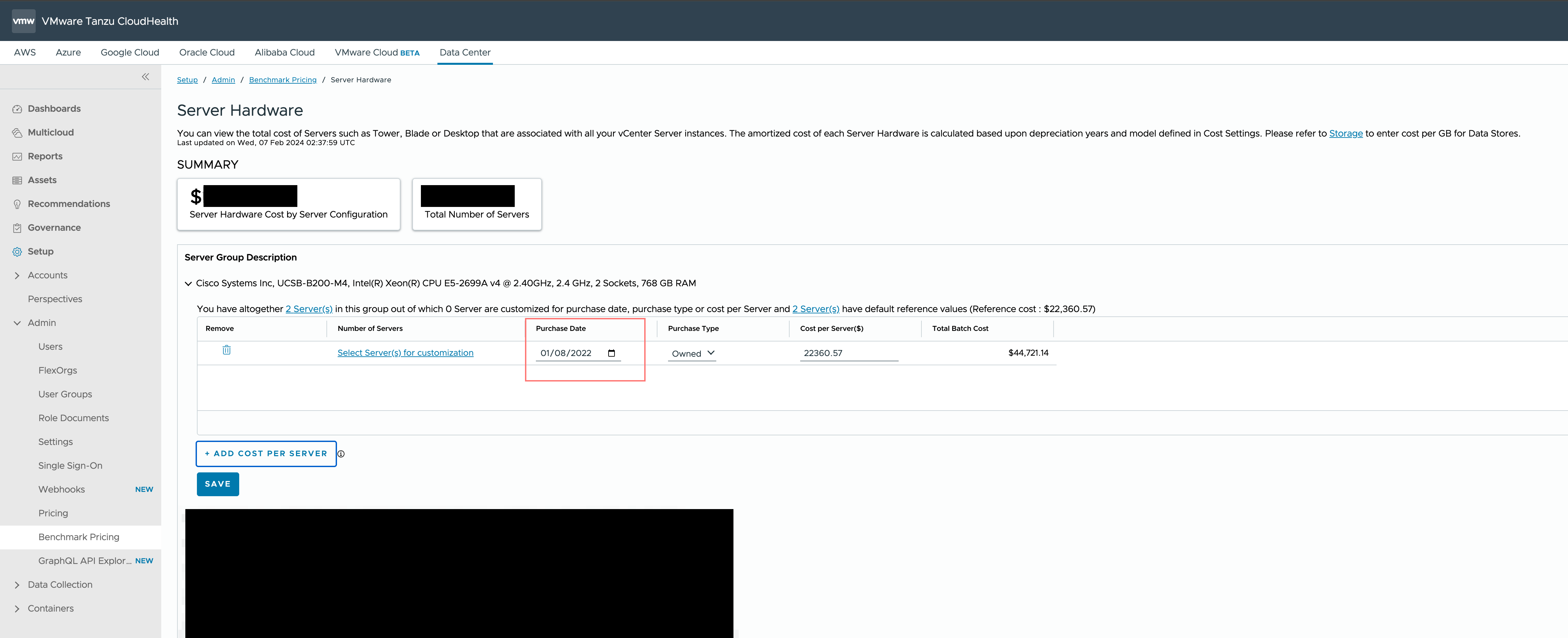Viewport: 1568px width, 638px height.
Task: Click Add Cost Per Server button
Action: click(x=266, y=454)
